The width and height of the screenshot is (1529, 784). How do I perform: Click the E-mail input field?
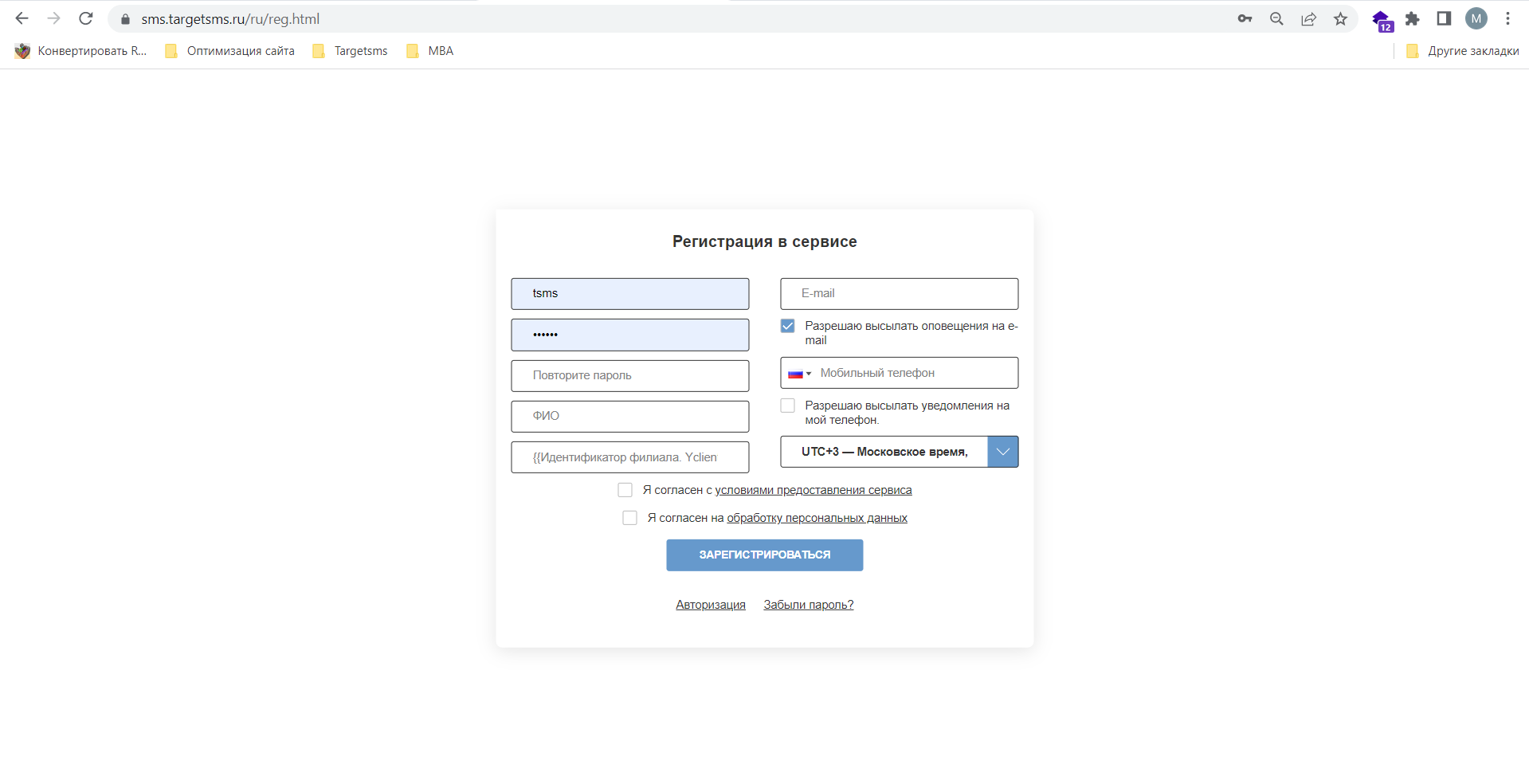click(900, 294)
